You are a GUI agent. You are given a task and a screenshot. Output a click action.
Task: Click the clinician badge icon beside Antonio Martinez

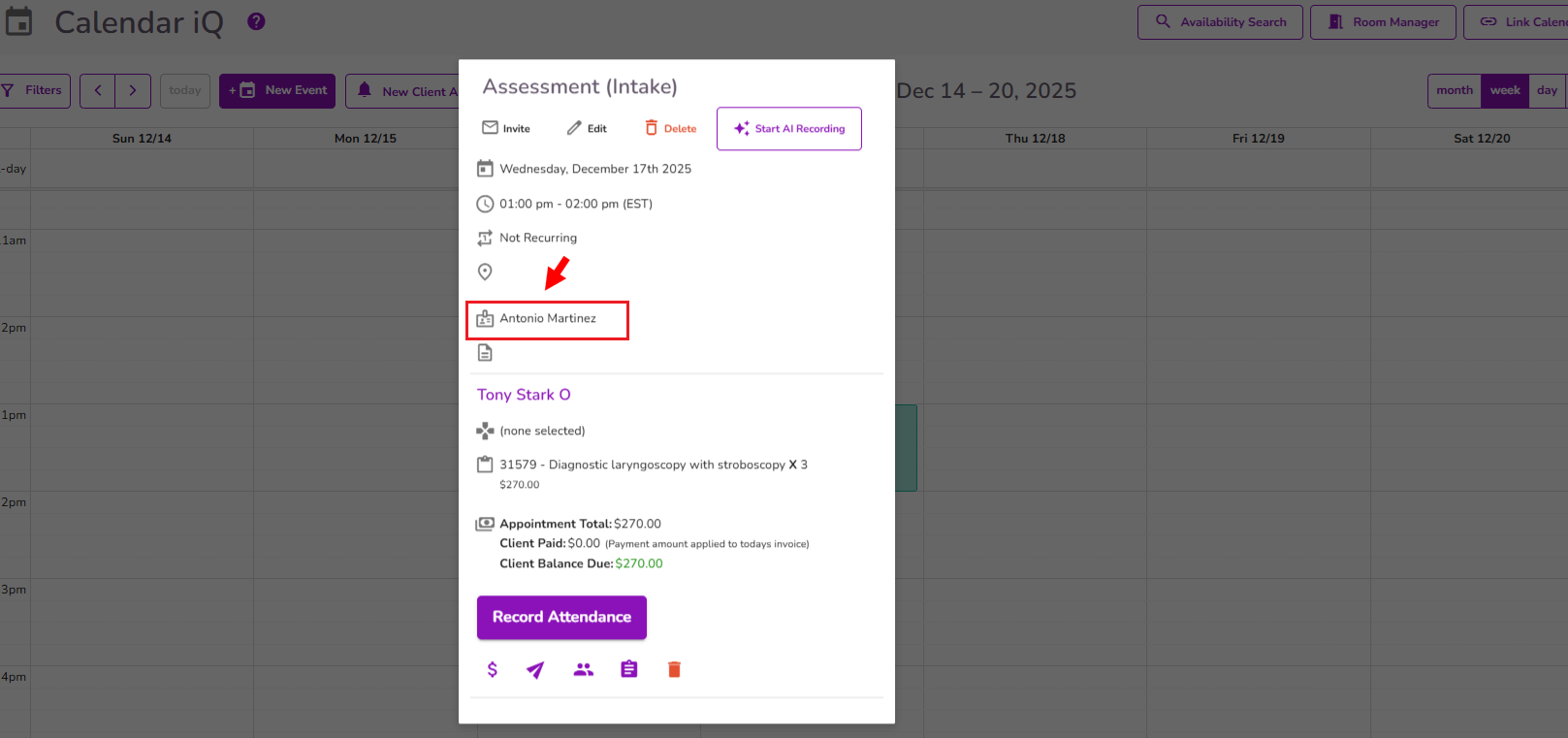[485, 318]
